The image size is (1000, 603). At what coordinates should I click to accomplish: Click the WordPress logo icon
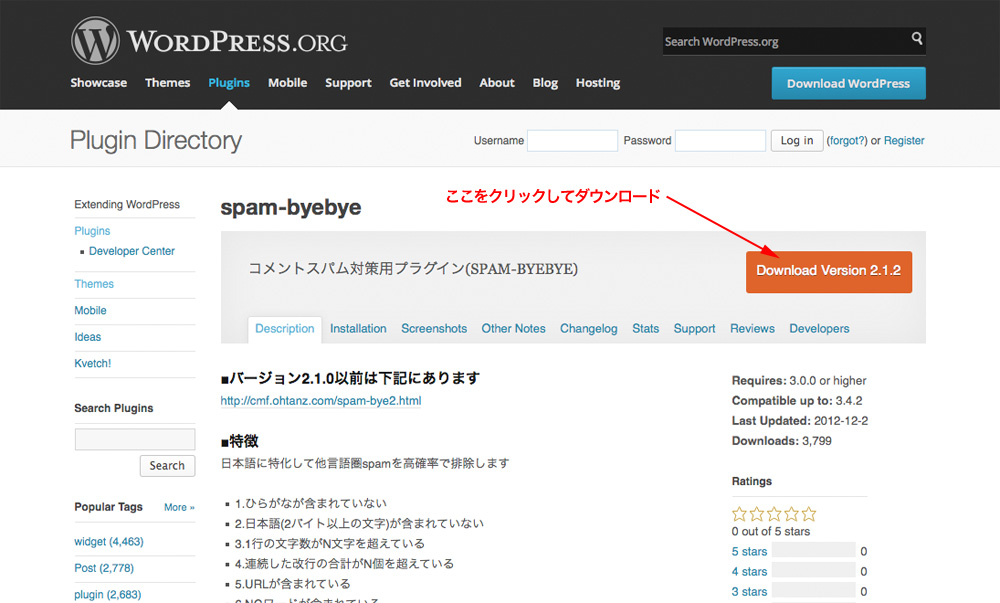[x=95, y=40]
